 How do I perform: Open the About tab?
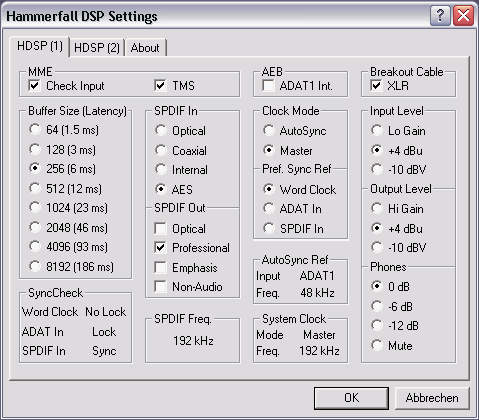pos(145,48)
